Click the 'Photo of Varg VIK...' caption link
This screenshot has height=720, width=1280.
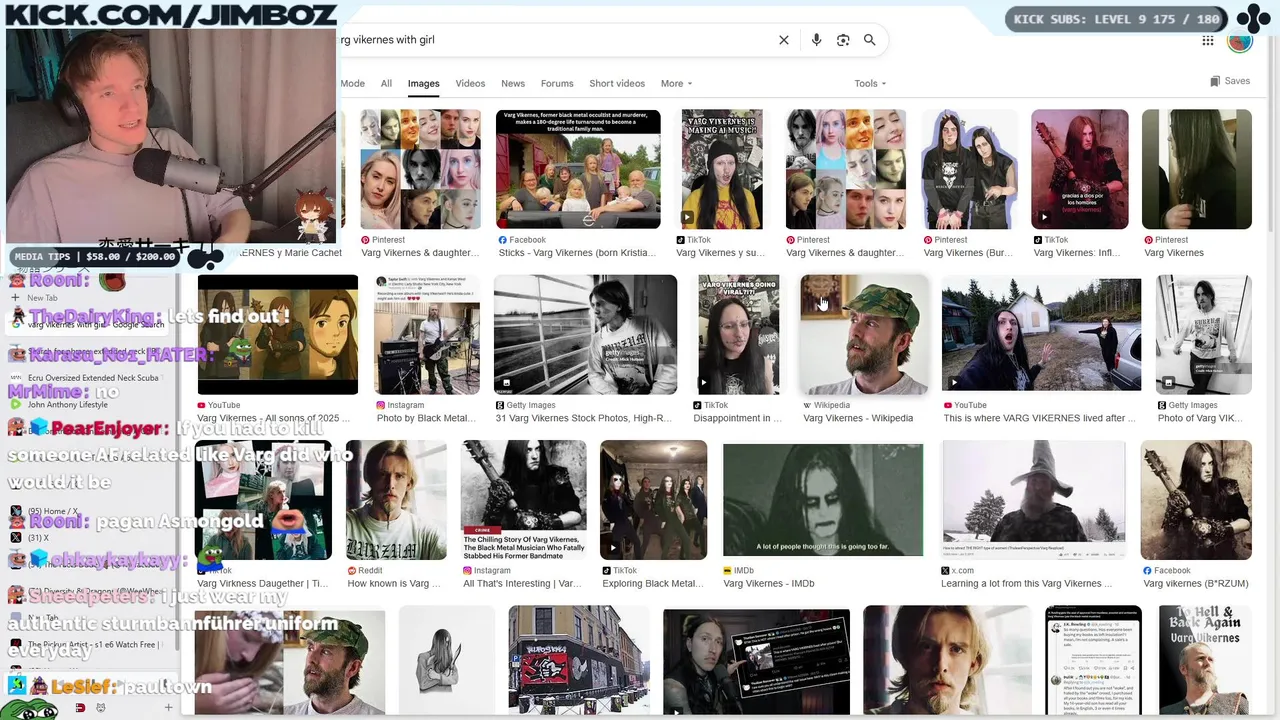click(x=1200, y=418)
